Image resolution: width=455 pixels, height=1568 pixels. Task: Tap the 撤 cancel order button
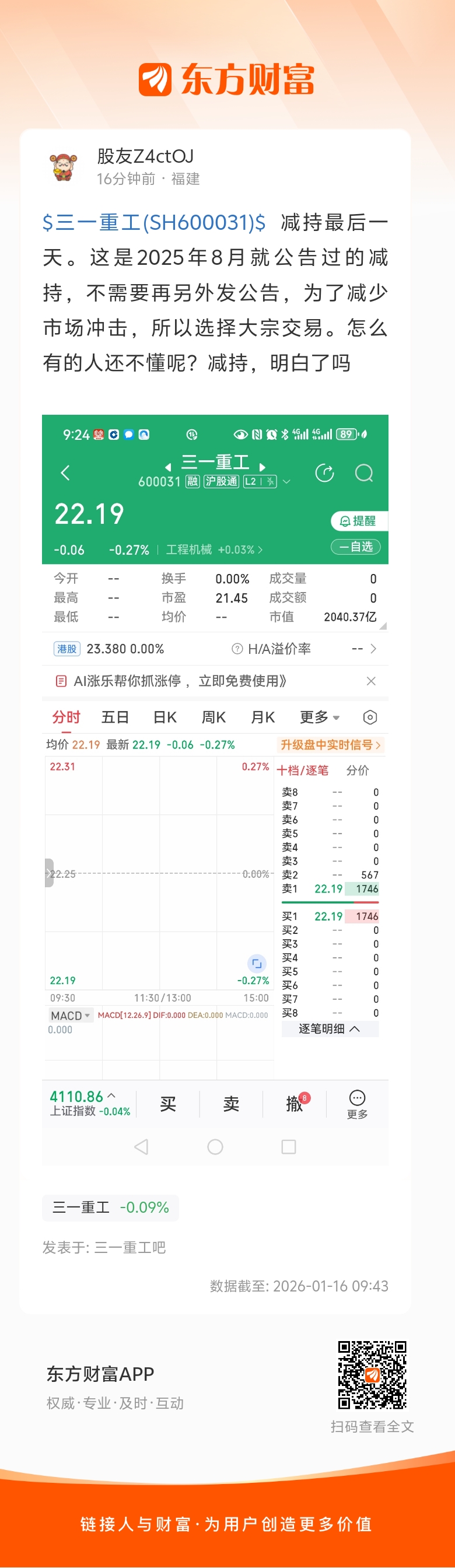click(295, 1104)
